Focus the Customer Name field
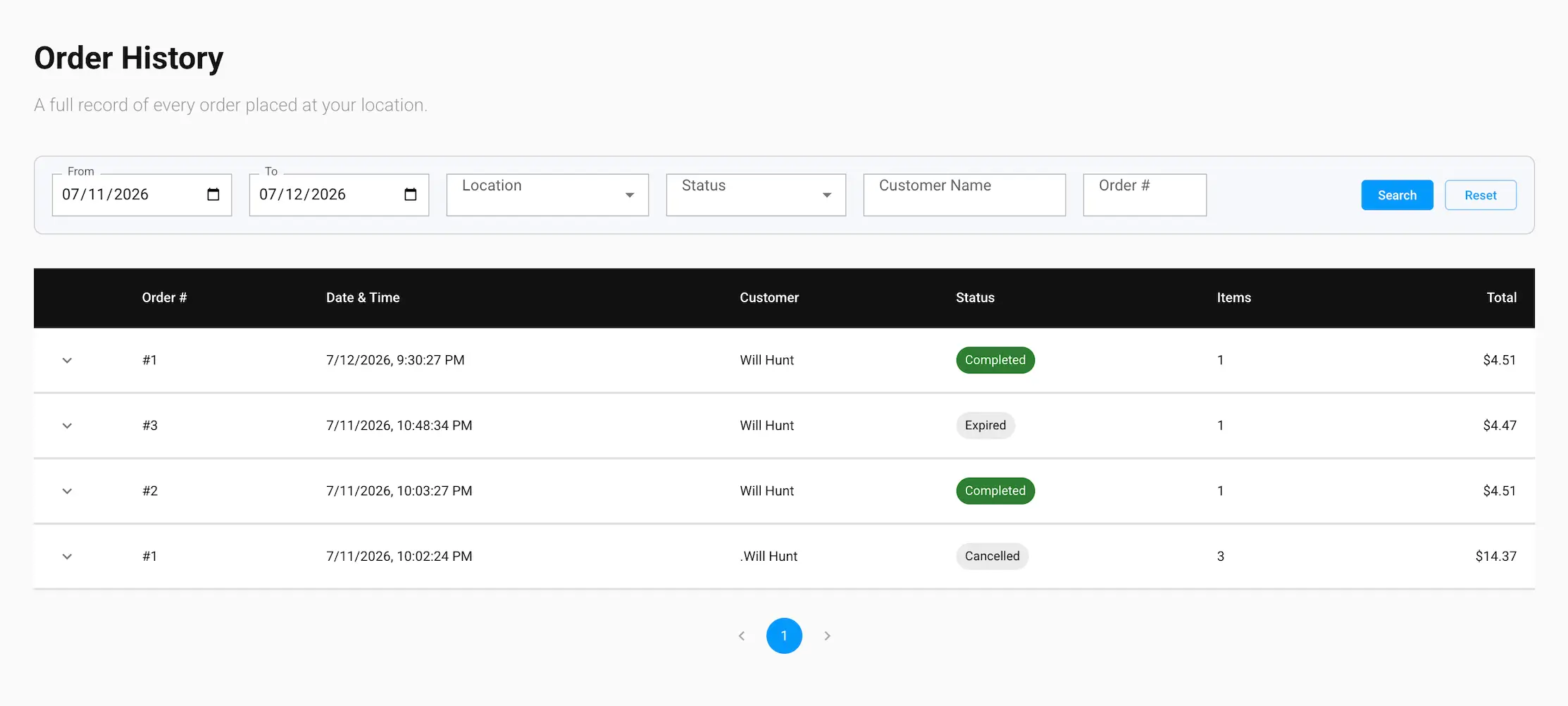 964,194
